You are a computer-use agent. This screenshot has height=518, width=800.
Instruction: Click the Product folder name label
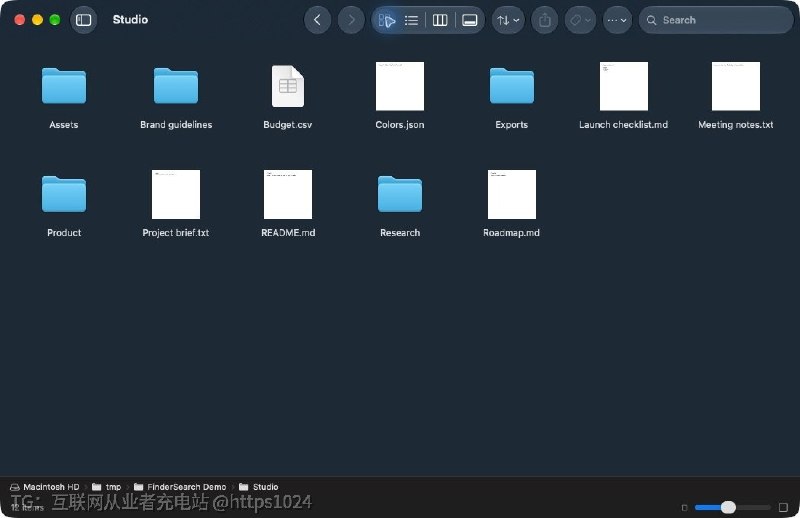pyautogui.click(x=64, y=233)
